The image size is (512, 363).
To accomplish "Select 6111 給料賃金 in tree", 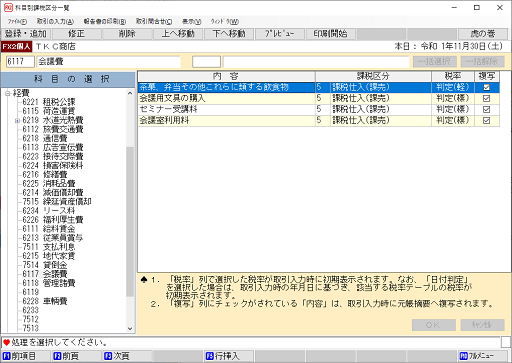I will point(49,229).
